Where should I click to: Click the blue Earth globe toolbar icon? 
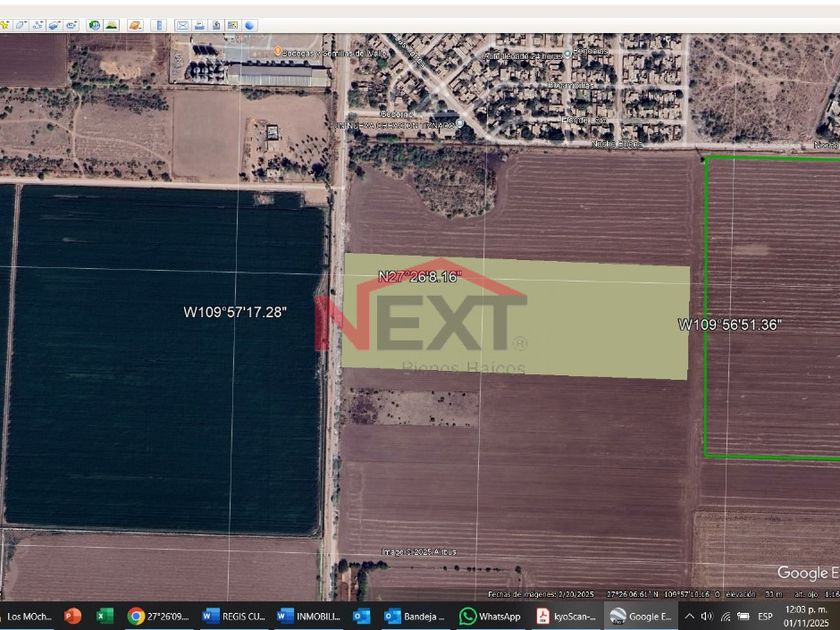point(250,25)
